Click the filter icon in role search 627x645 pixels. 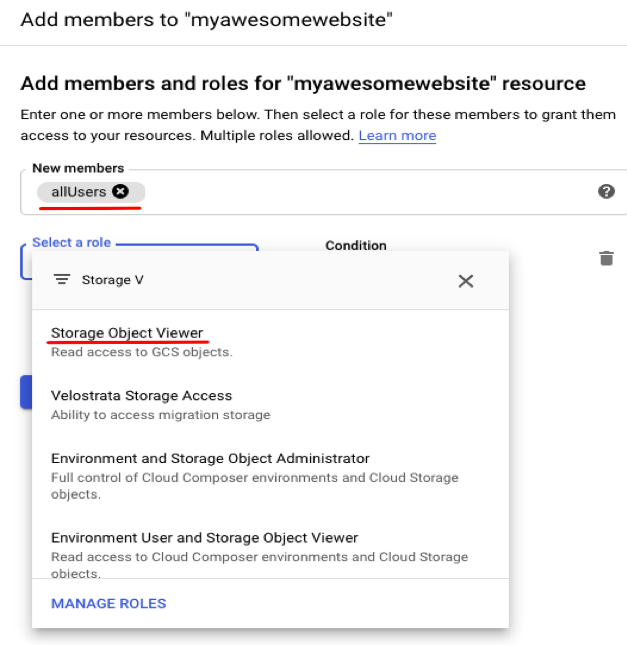[62, 280]
